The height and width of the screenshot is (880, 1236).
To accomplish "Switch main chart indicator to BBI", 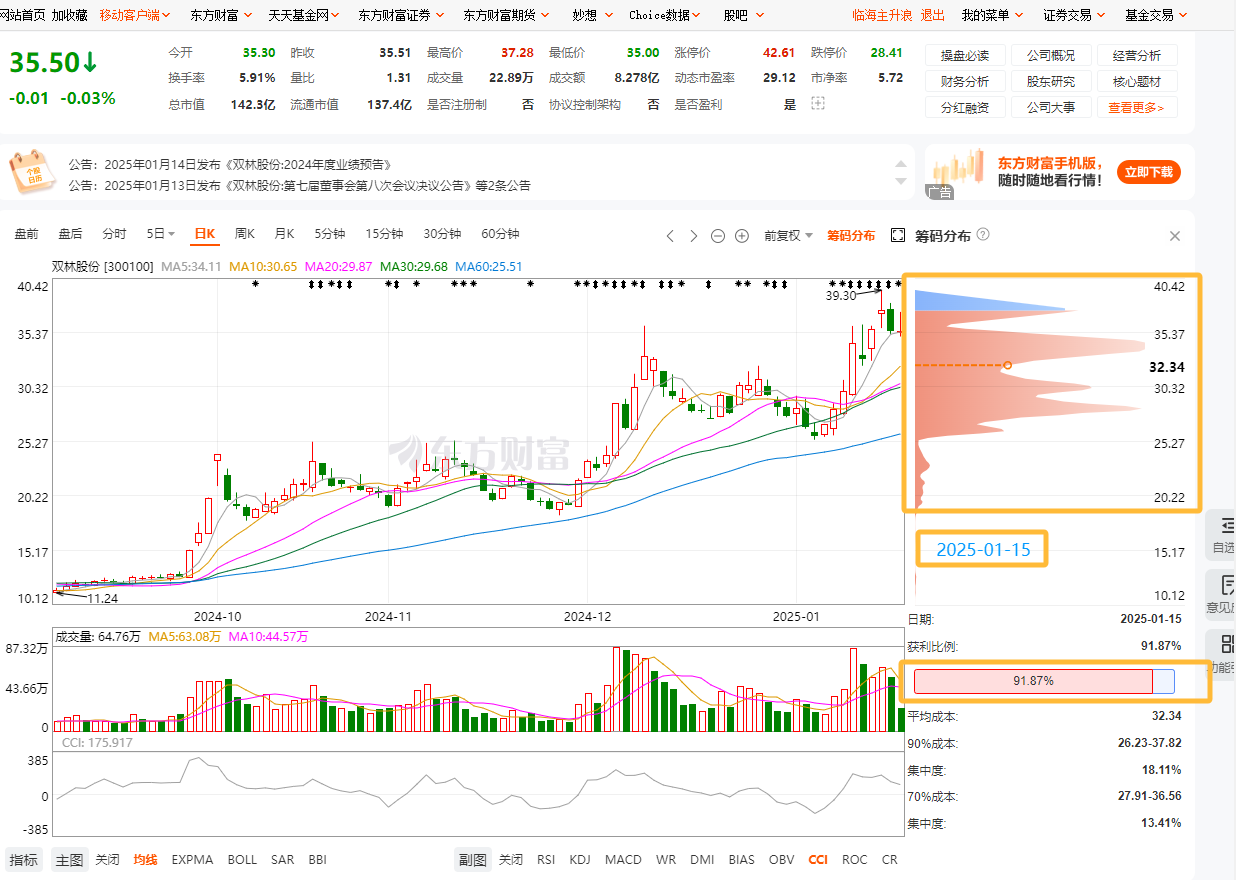I will (317, 859).
